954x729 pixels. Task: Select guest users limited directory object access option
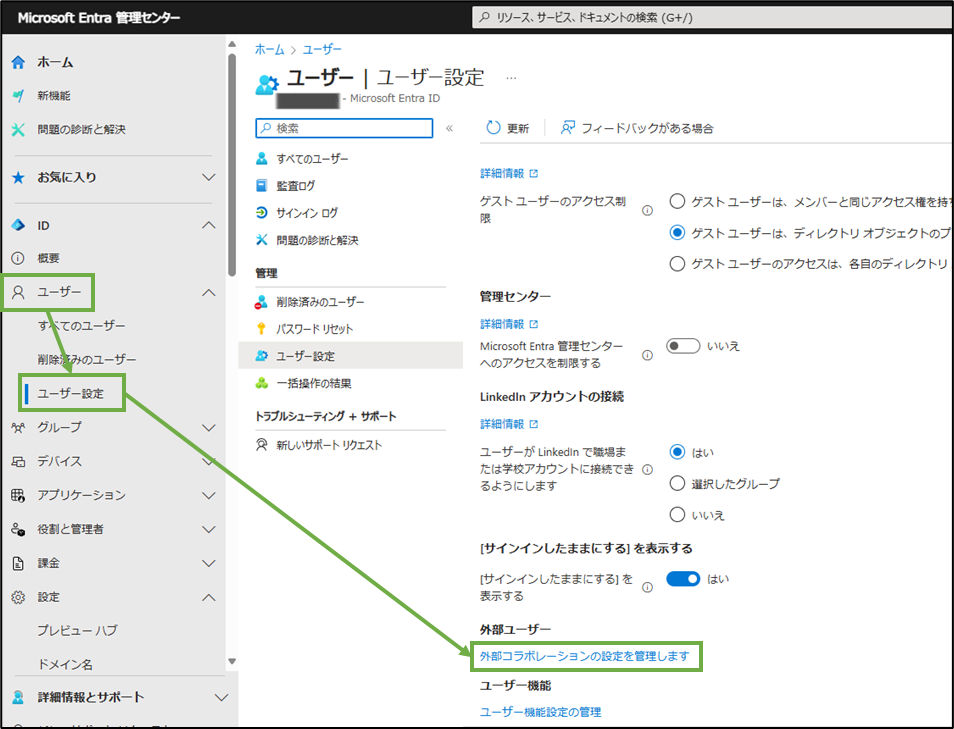coord(677,232)
